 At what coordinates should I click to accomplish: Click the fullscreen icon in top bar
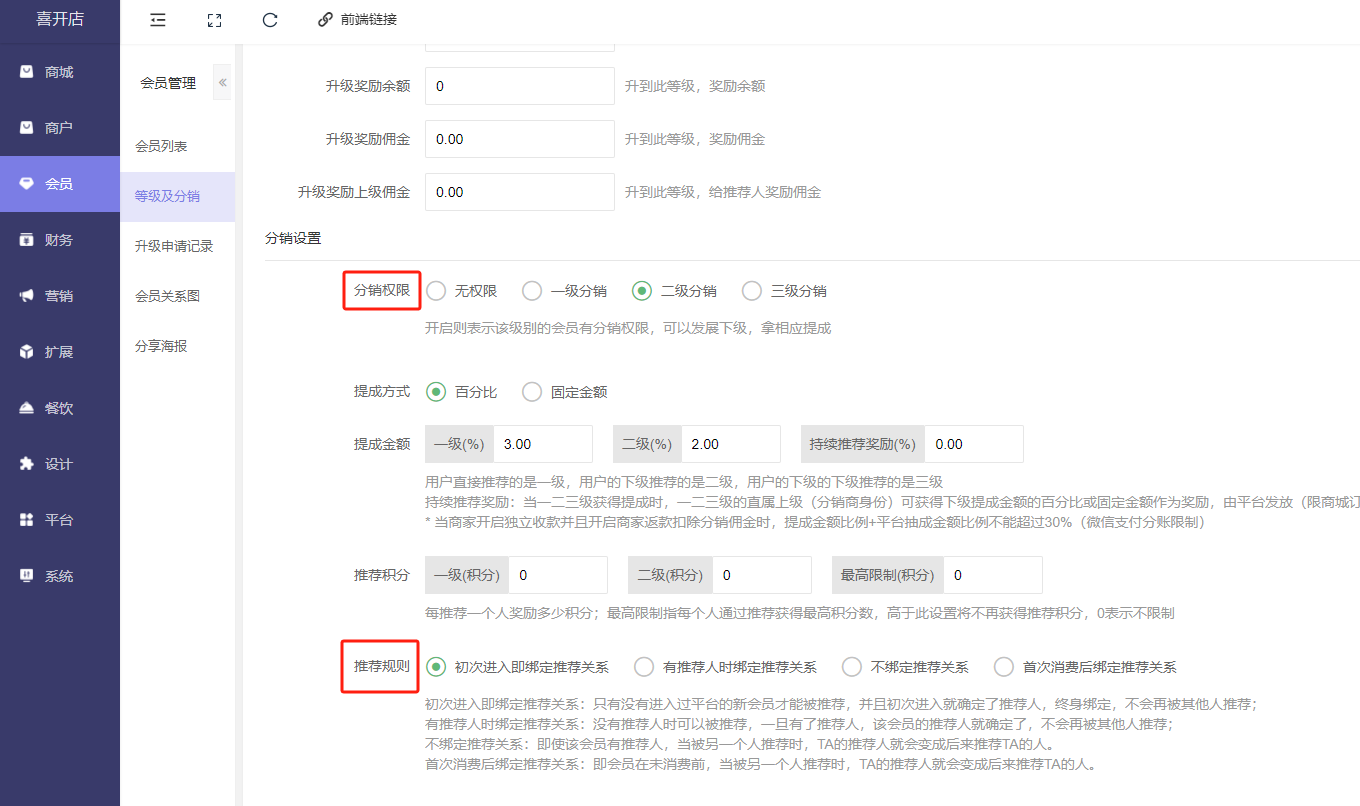(214, 20)
